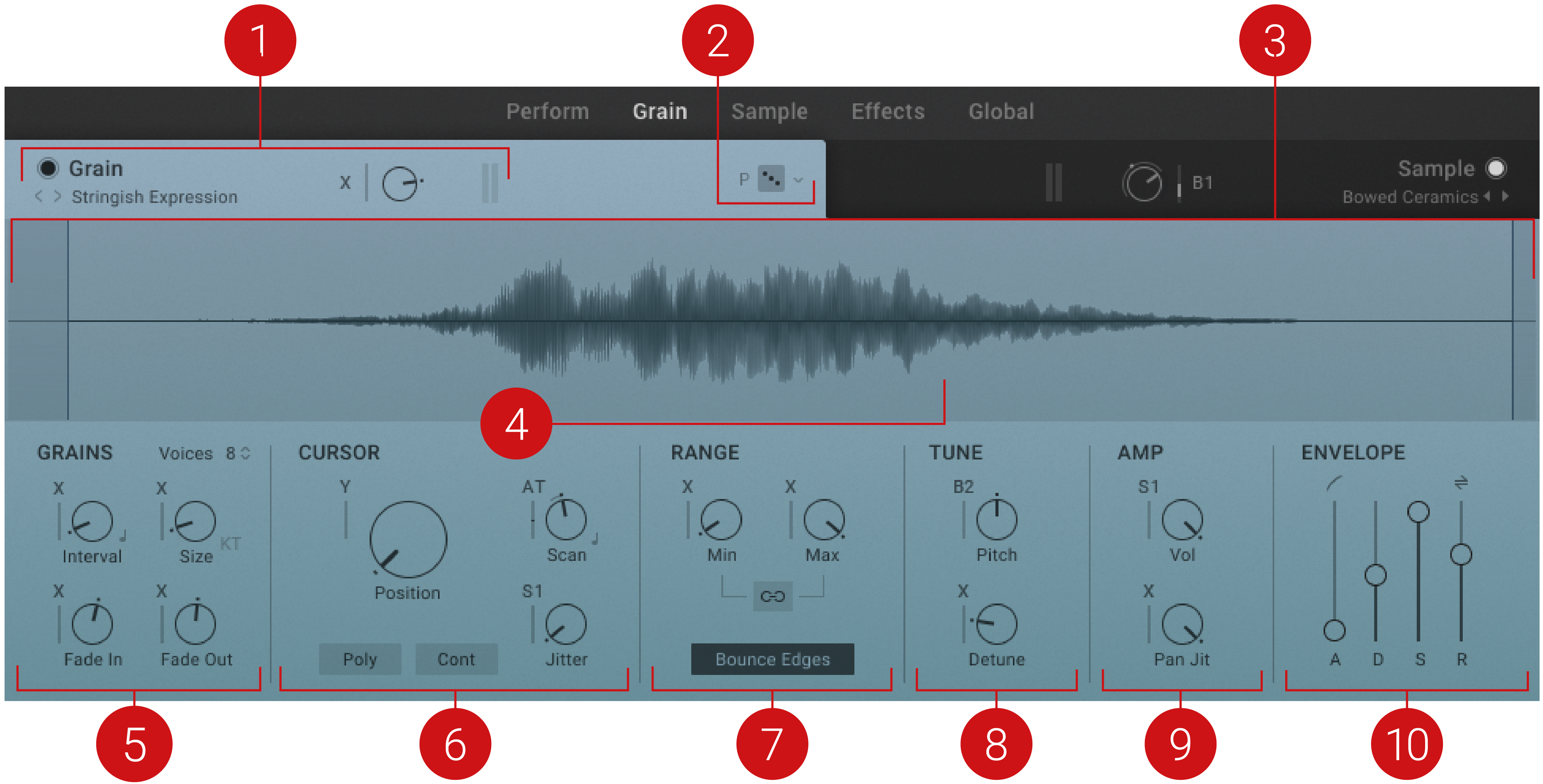This screenshot has height=784, width=1543.
Task: Click the Range Min/Max link icon
Action: [772, 597]
